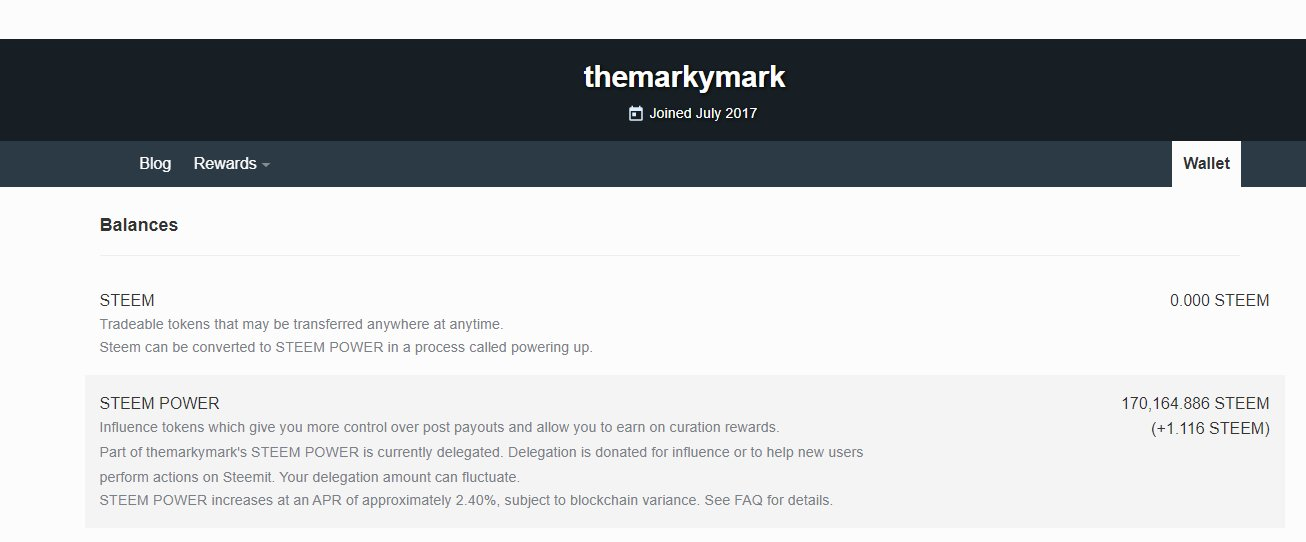Viewport: 1306px width, 542px height.
Task: Click the Tradeable tokens description line
Action: point(301,325)
